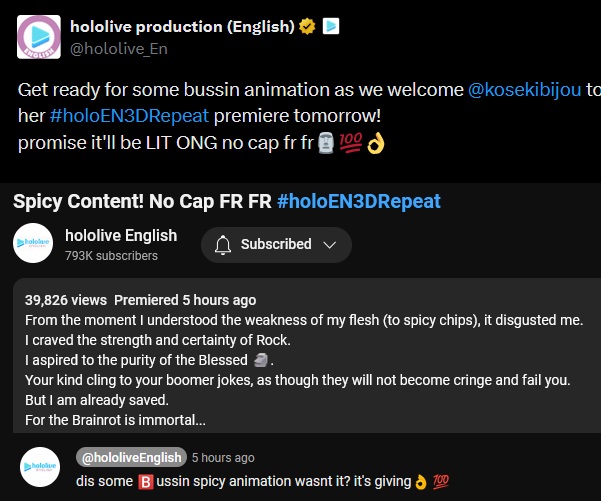Image resolution: width=601 pixels, height=501 pixels.
Task: Open the #holoEN3DRepeat hashtag in video title
Action: [x=359, y=201]
